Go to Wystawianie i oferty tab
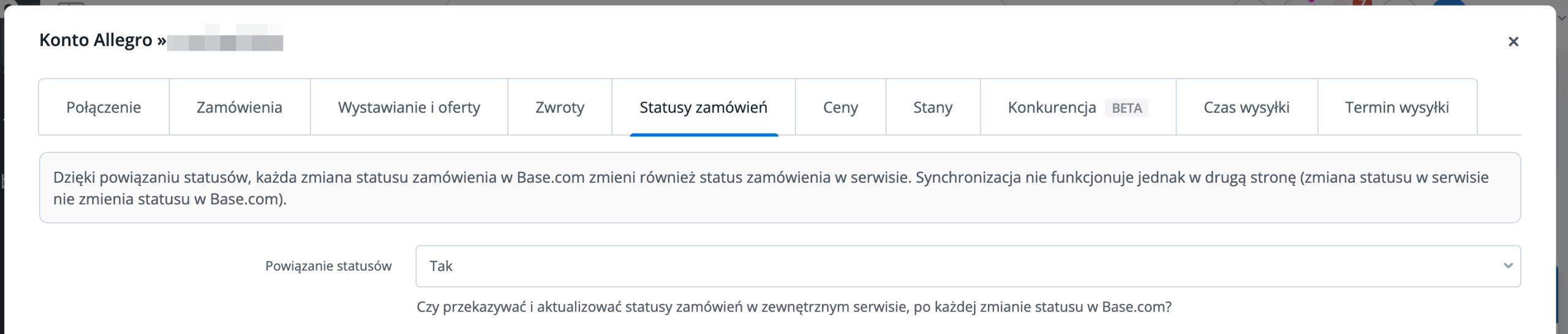 [409, 107]
